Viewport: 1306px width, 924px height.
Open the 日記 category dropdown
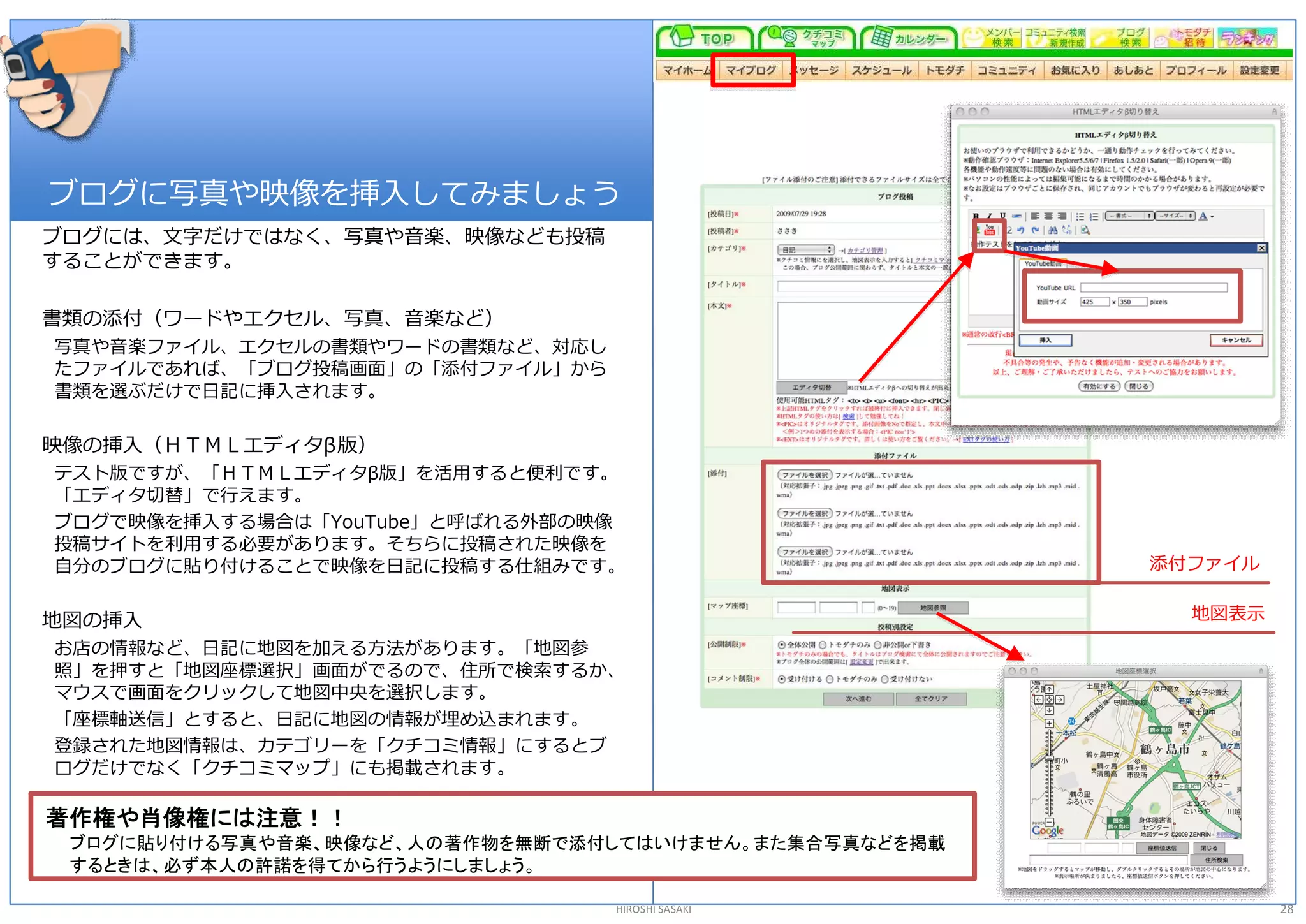[x=805, y=250]
